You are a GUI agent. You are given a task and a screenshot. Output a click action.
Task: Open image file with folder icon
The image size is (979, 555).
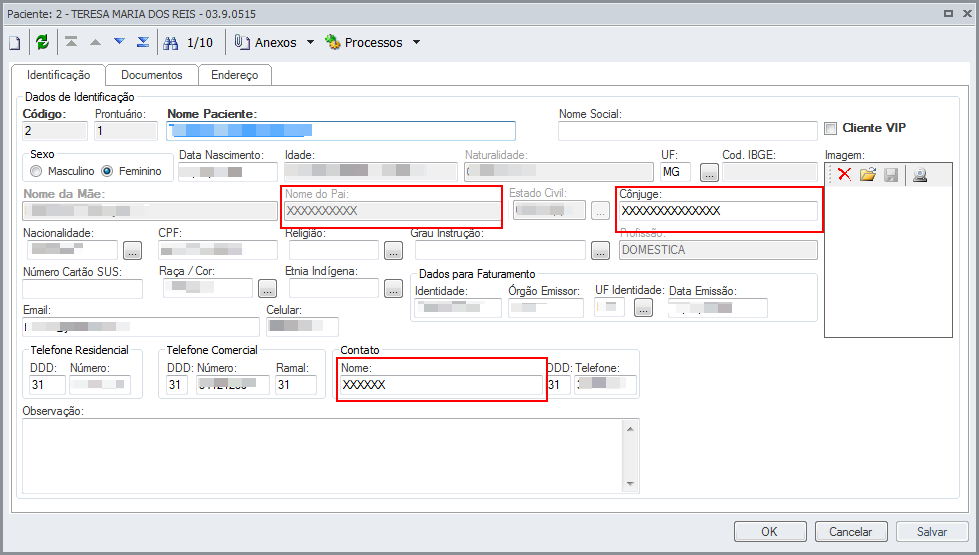click(867, 175)
